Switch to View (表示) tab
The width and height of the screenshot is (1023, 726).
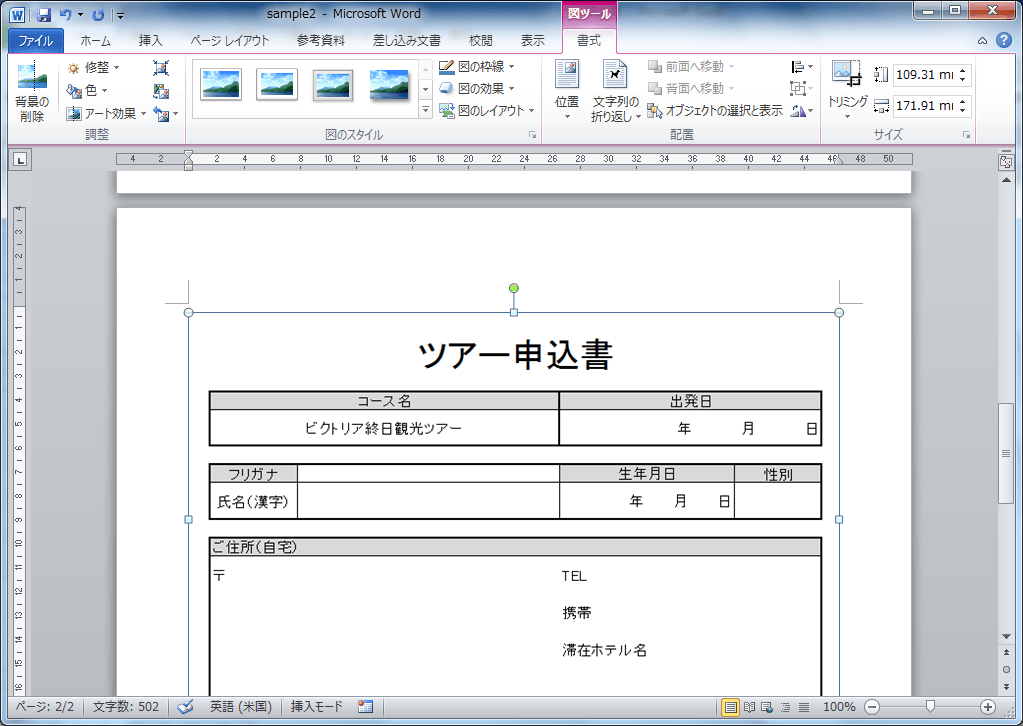(532, 40)
